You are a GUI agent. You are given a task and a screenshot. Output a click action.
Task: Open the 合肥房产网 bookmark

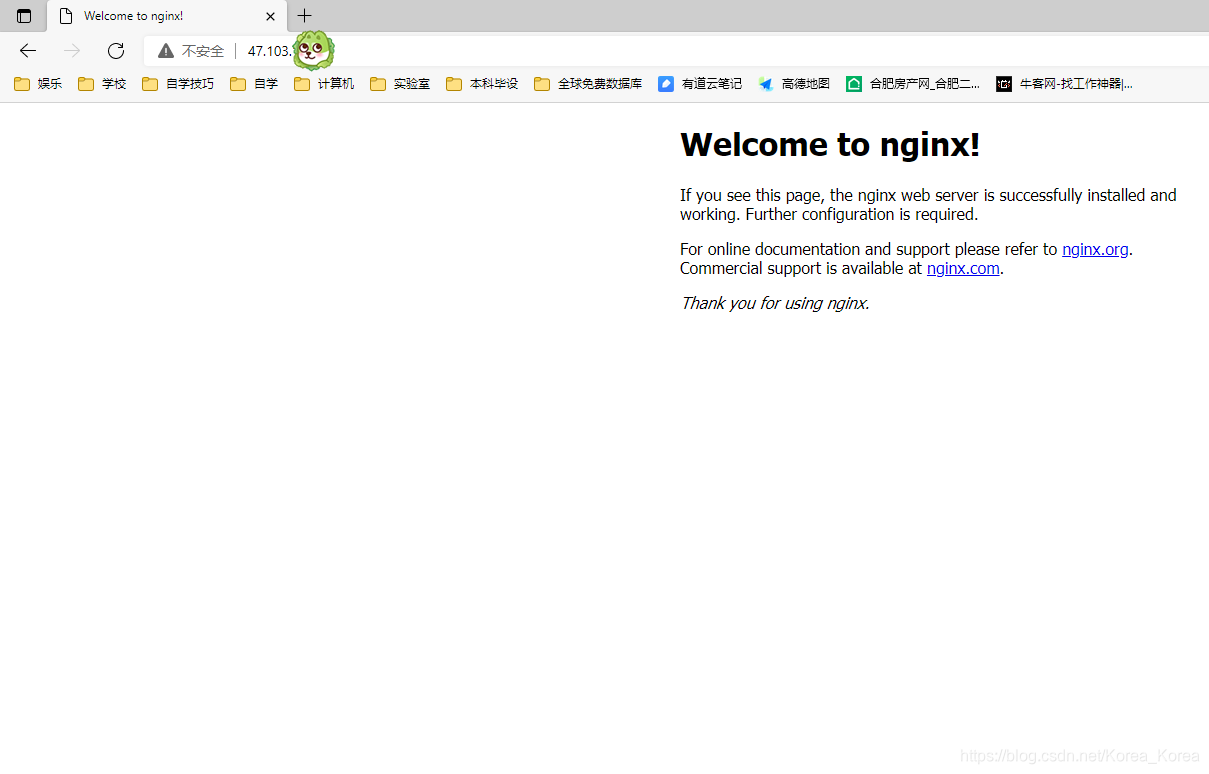(913, 84)
